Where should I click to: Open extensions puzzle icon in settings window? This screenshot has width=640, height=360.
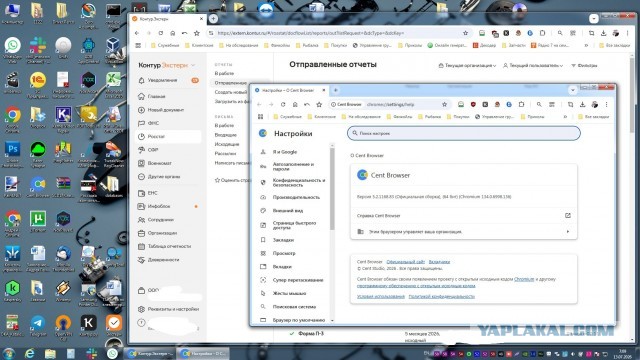pos(521,104)
